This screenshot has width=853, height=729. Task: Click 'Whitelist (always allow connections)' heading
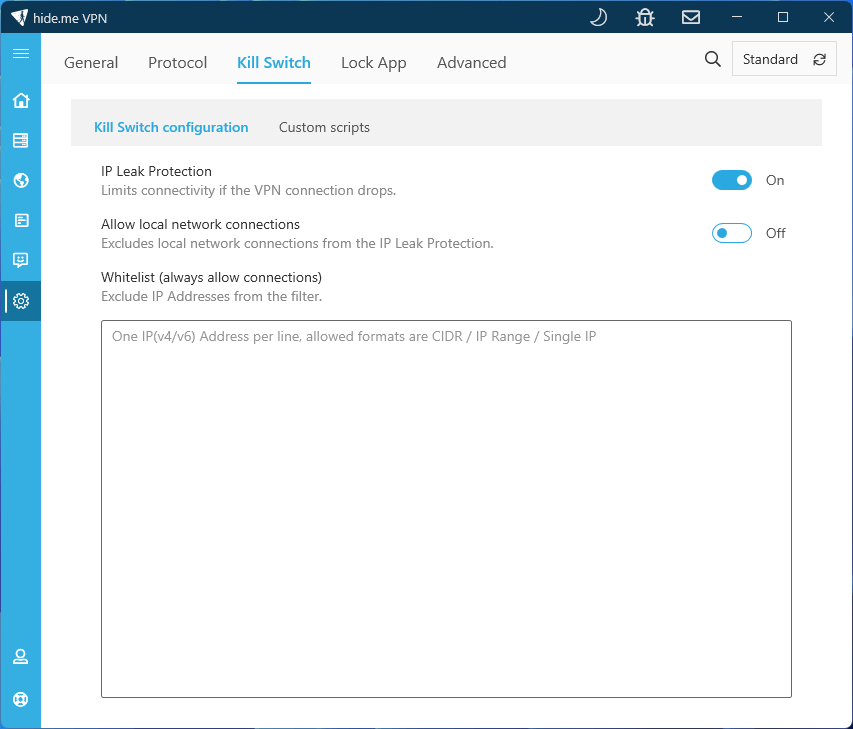coord(211,277)
